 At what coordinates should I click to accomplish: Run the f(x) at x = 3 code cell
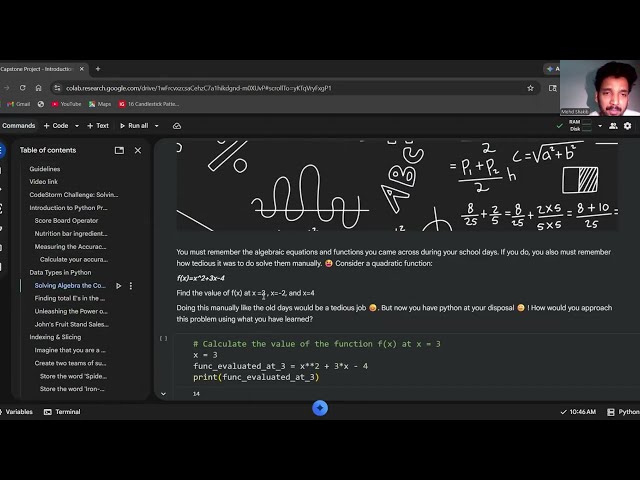pos(163,338)
